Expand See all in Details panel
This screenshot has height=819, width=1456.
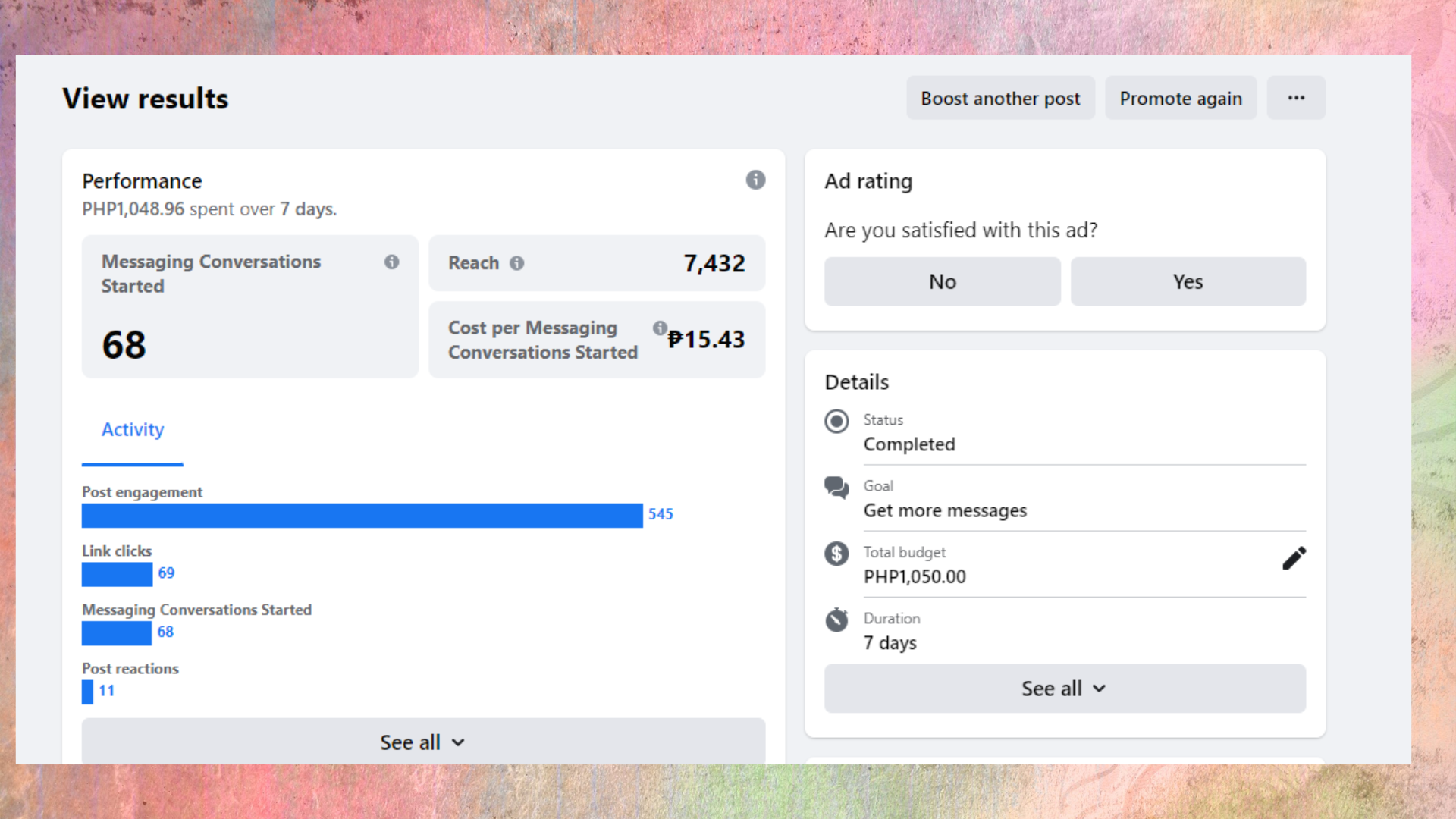(1064, 689)
